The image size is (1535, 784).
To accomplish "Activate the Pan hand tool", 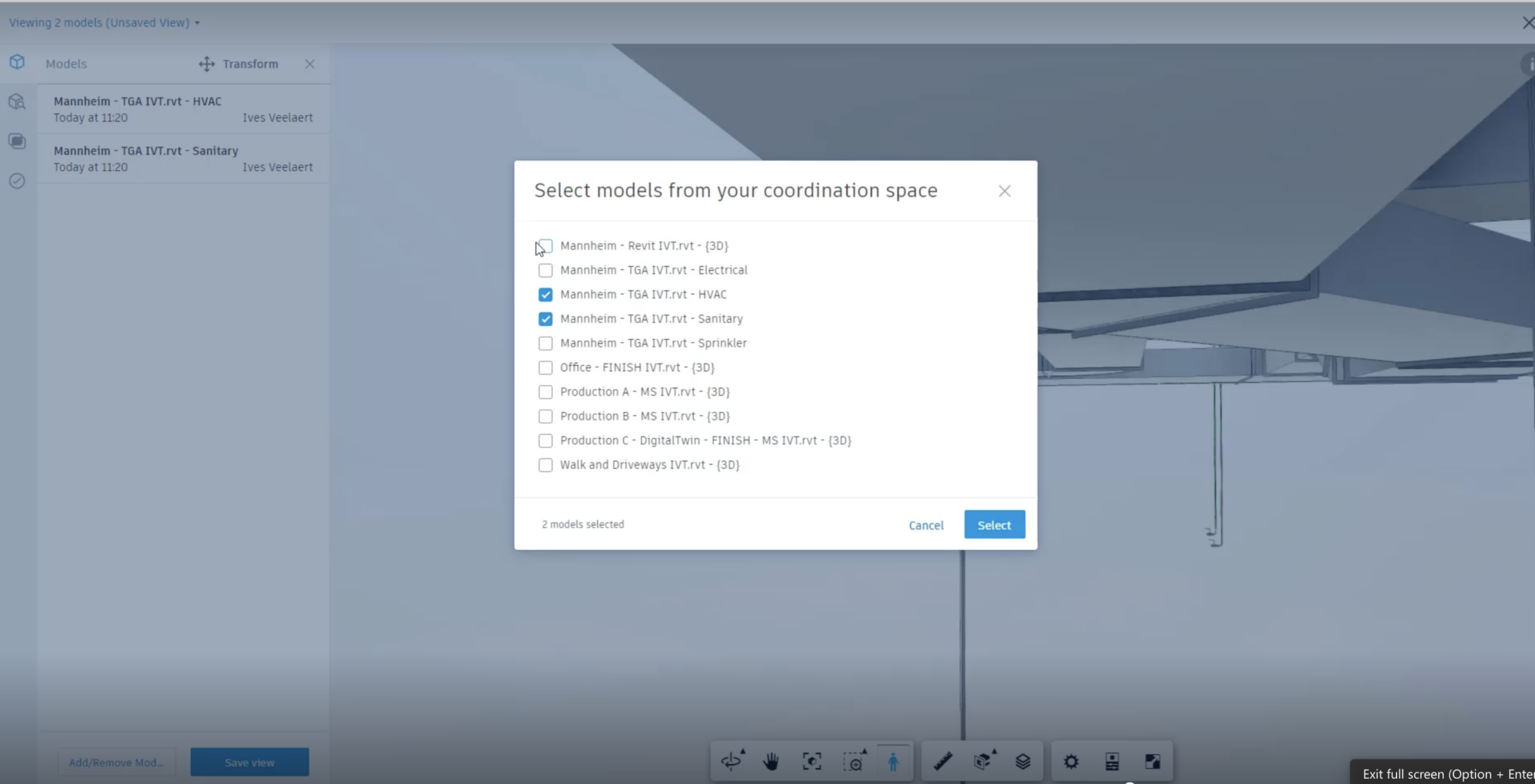I will pyautogui.click(x=771, y=761).
